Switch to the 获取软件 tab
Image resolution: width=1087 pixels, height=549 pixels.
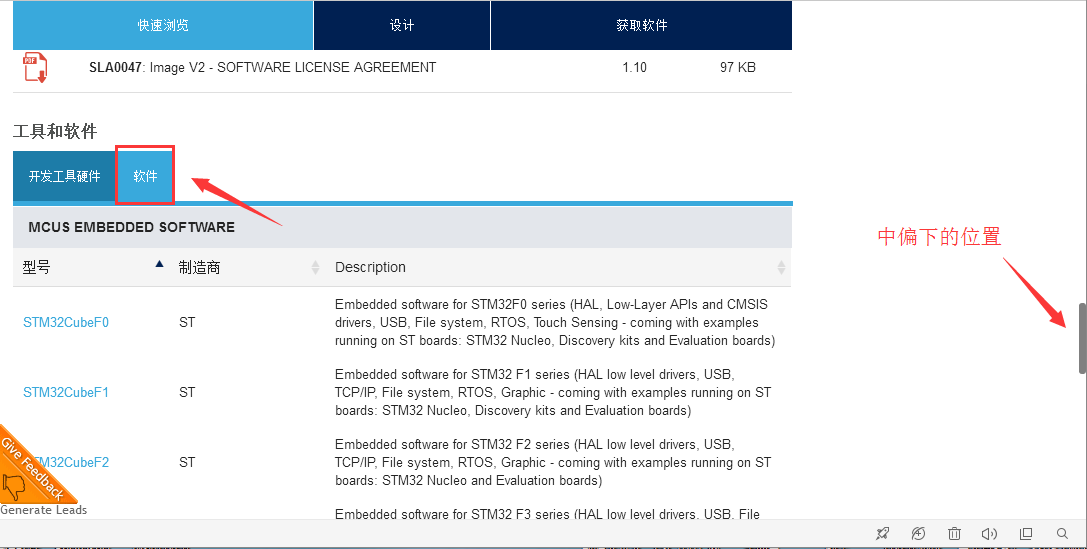641,25
